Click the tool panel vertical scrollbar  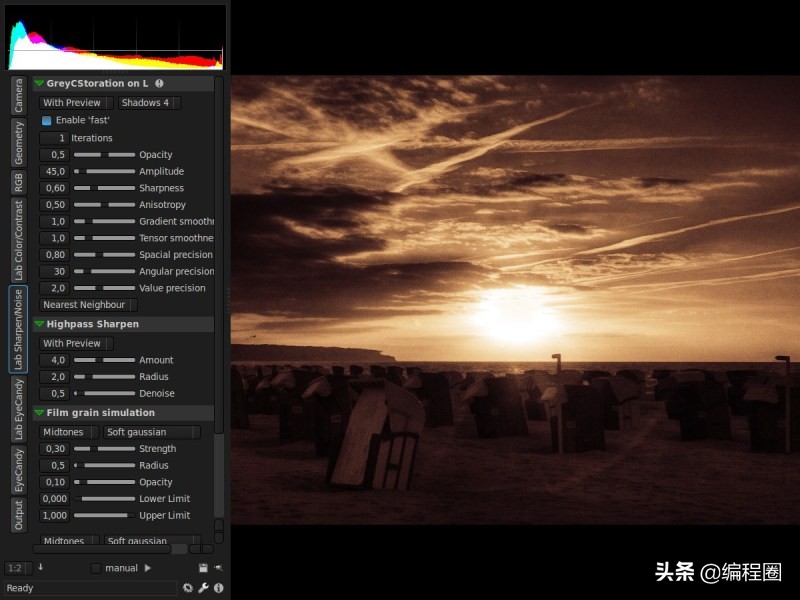coord(219,255)
